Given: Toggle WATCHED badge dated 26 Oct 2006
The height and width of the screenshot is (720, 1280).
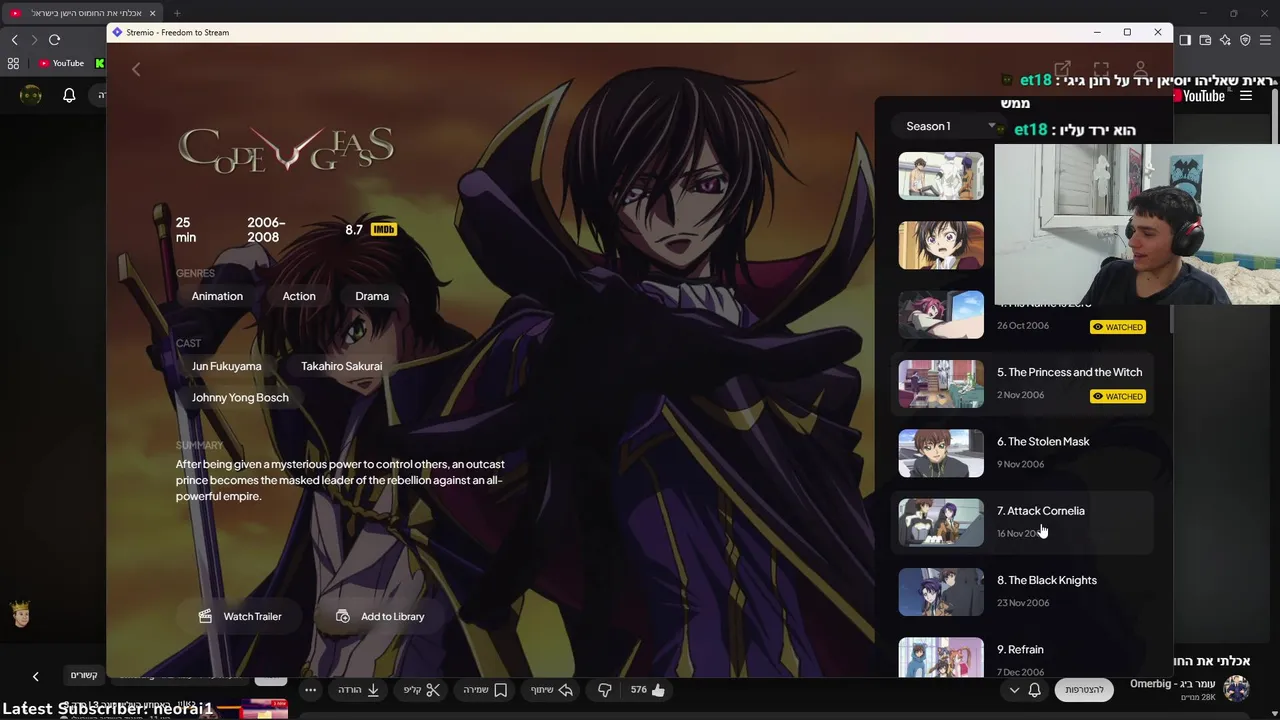Looking at the screenshot, I should coord(1118,327).
